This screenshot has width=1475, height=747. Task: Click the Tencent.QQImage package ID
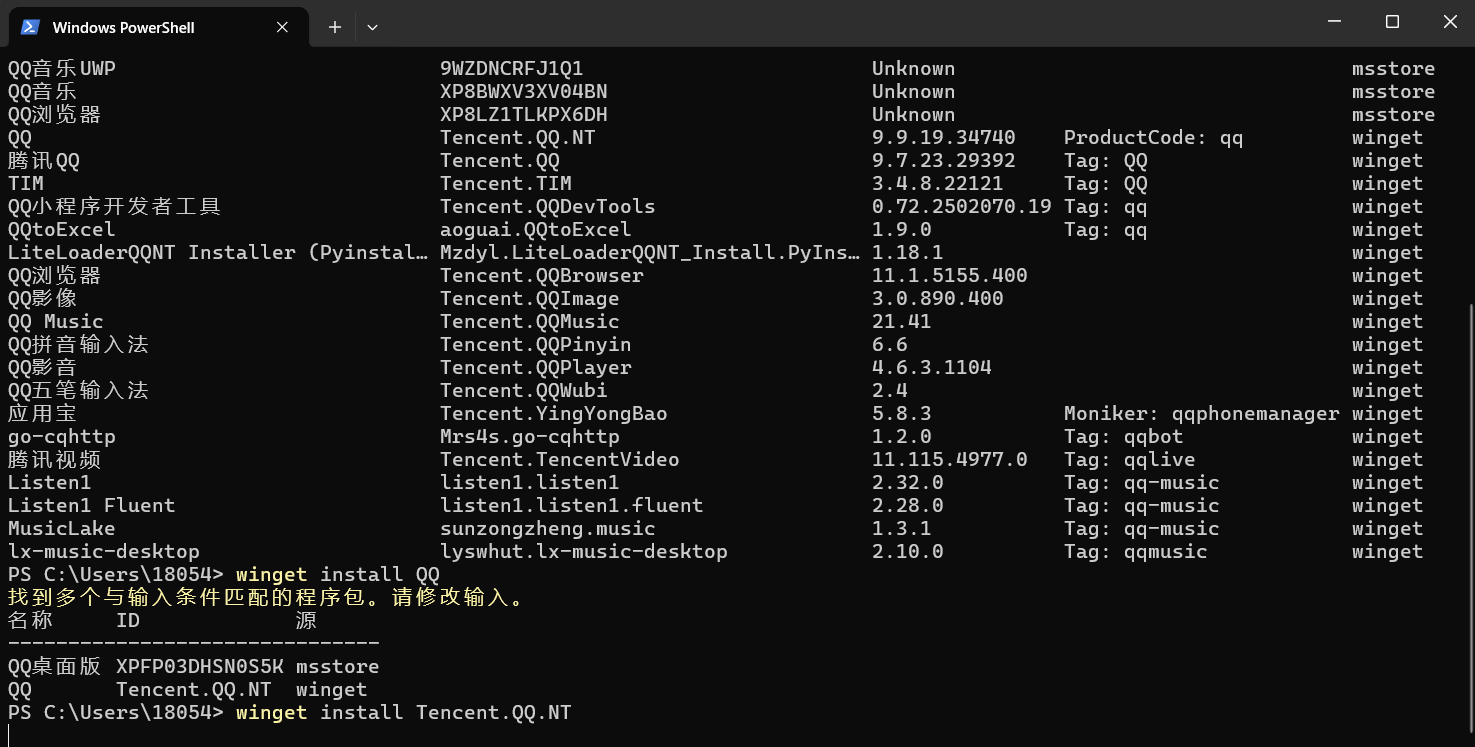point(529,299)
